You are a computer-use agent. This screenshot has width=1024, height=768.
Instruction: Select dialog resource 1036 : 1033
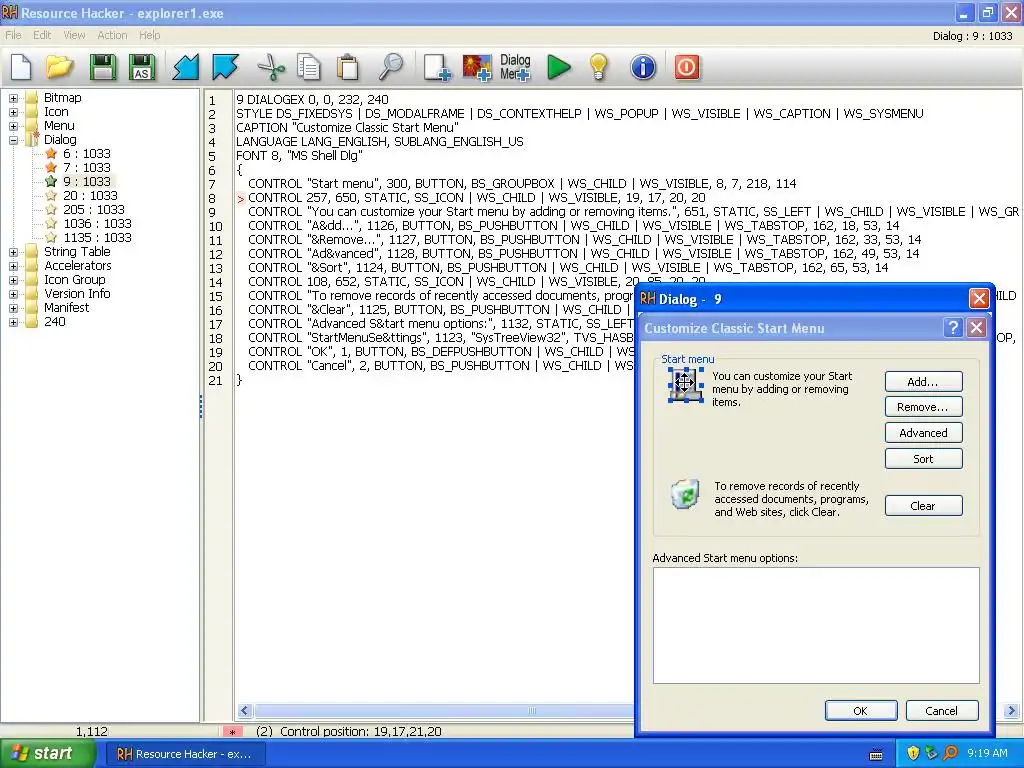click(x=97, y=223)
